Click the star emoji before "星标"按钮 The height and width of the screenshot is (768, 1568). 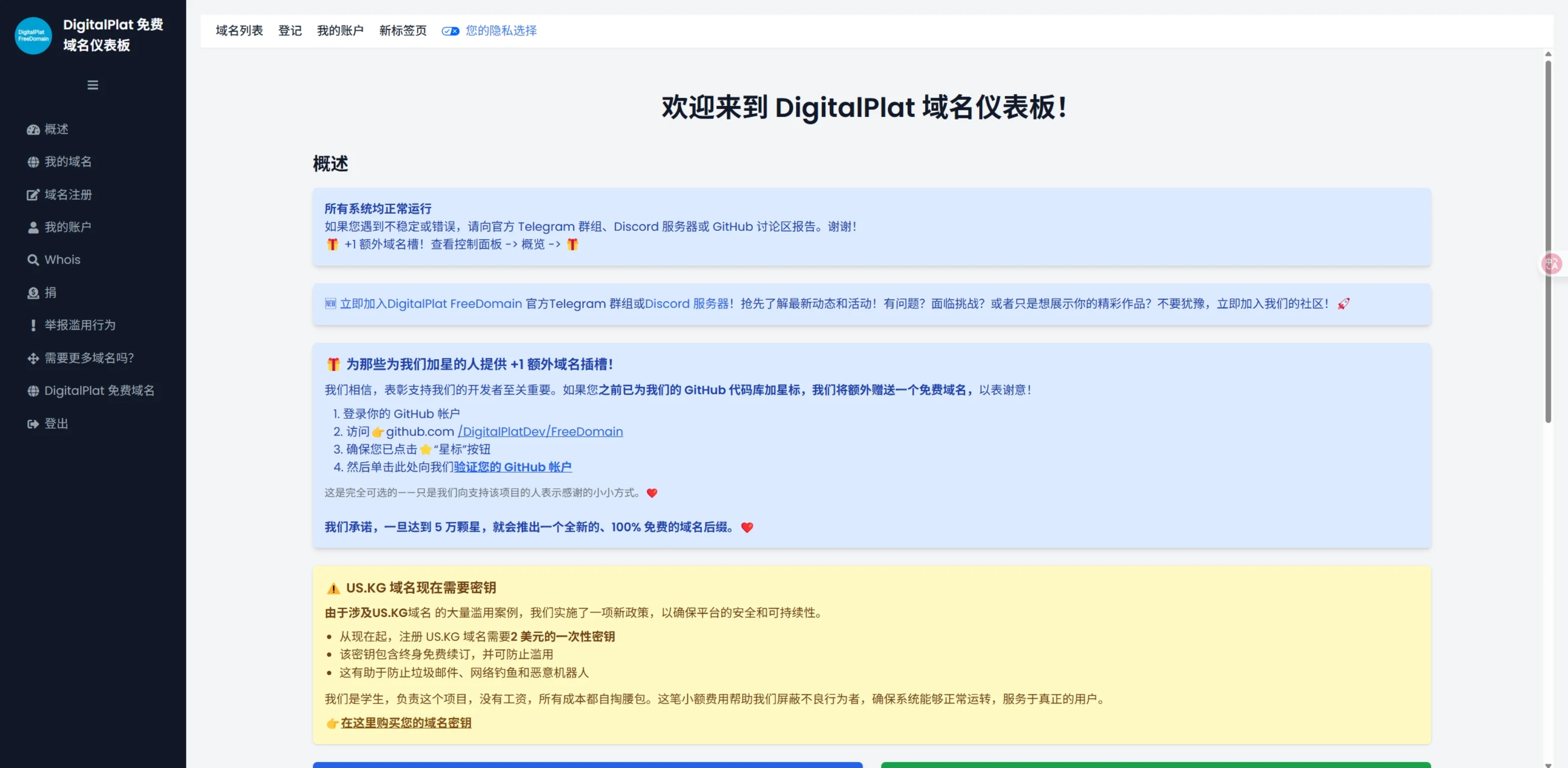coord(426,450)
